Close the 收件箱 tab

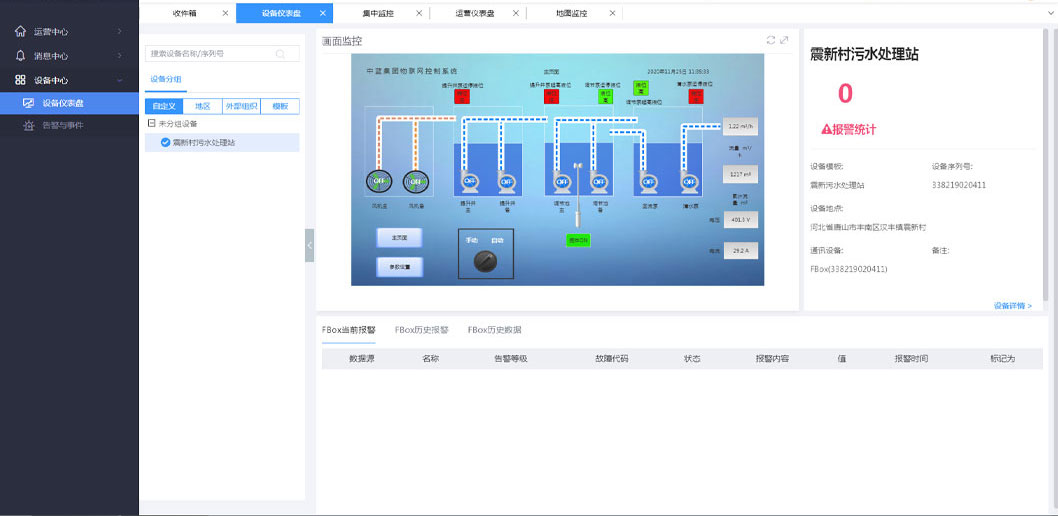(225, 13)
